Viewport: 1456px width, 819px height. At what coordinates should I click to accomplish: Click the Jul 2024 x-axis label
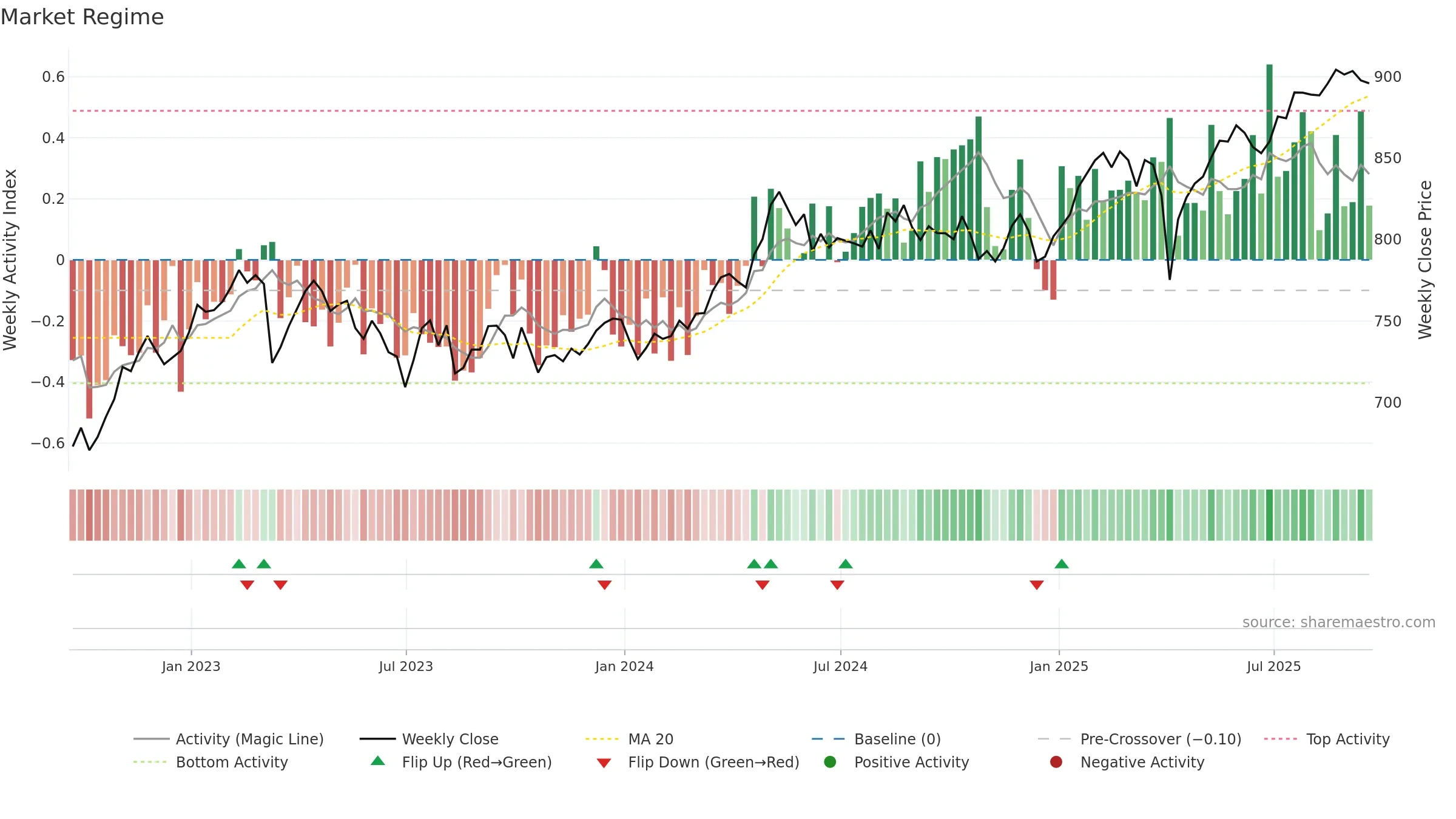[840, 667]
